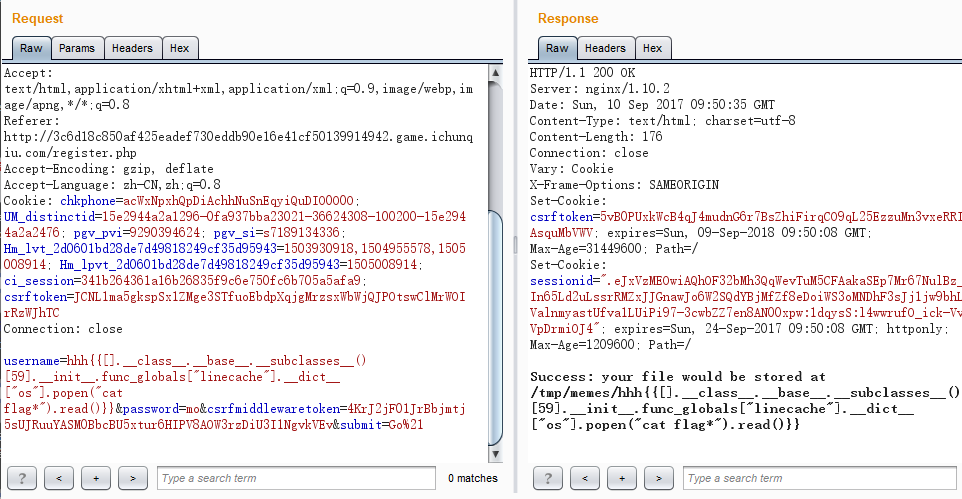Click the sessionid cookie name in response
Viewport: 962px width, 499px height.
(561, 281)
